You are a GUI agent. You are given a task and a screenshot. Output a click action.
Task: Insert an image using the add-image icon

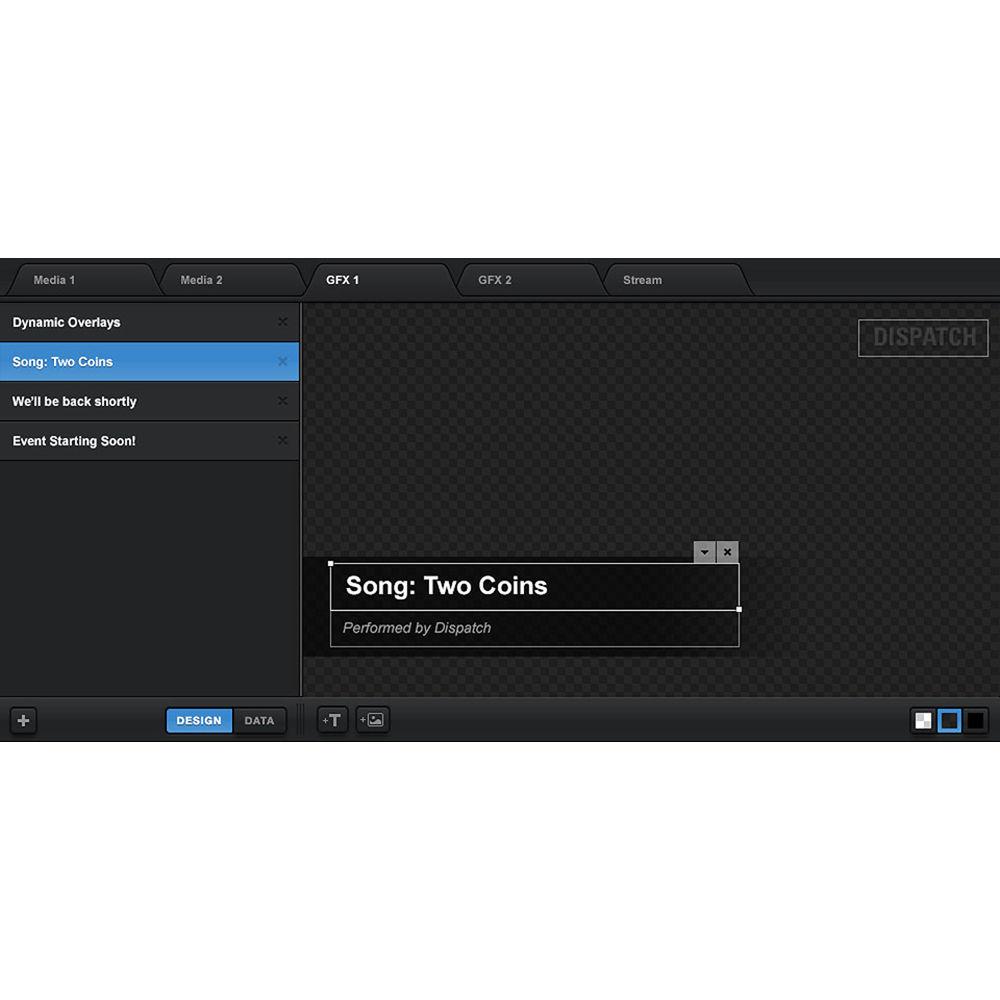tap(372, 720)
